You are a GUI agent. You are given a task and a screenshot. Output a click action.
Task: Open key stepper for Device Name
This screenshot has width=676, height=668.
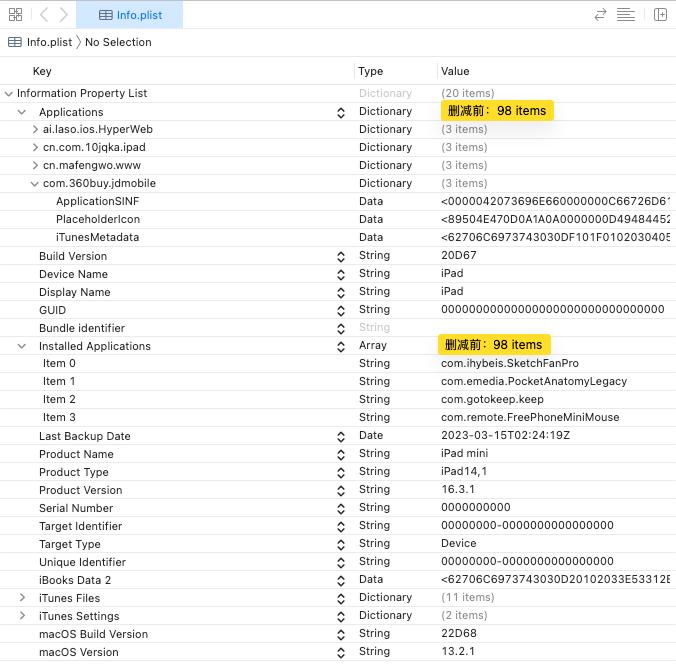click(x=341, y=275)
